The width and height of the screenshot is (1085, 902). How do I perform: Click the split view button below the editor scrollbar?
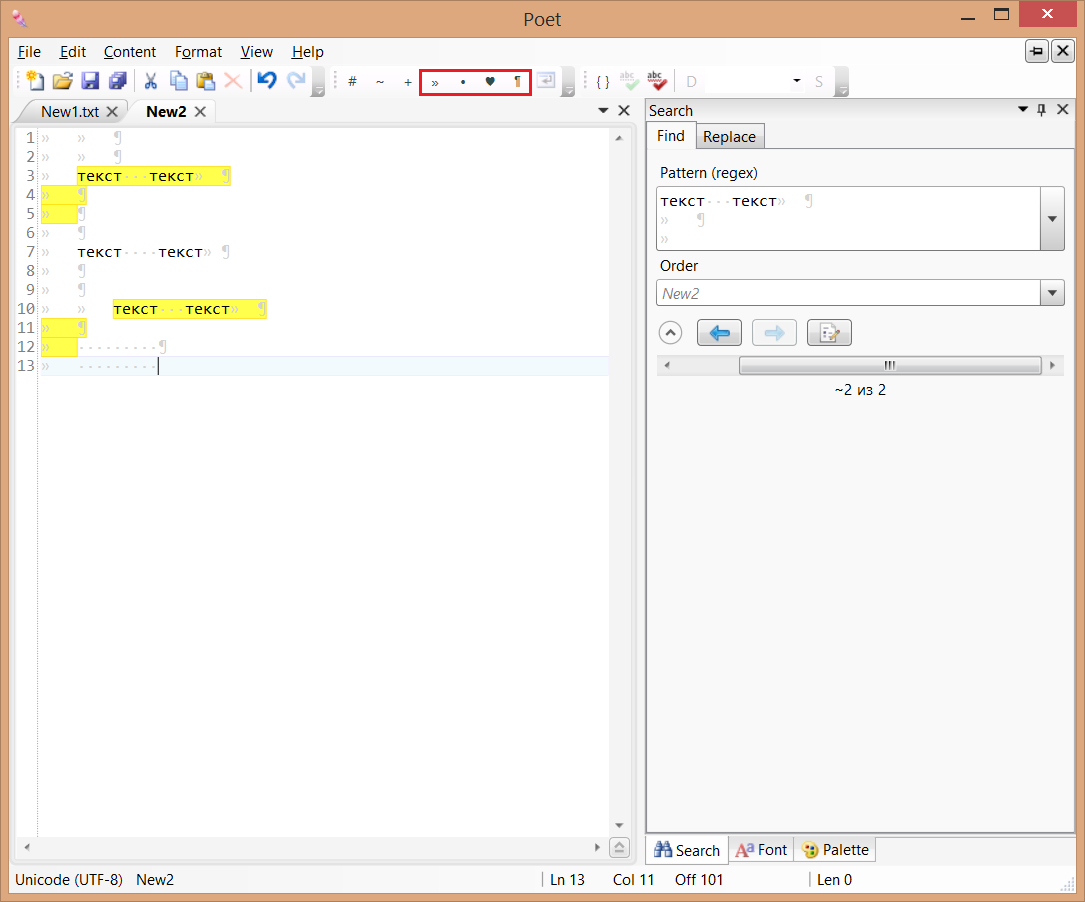click(x=619, y=847)
